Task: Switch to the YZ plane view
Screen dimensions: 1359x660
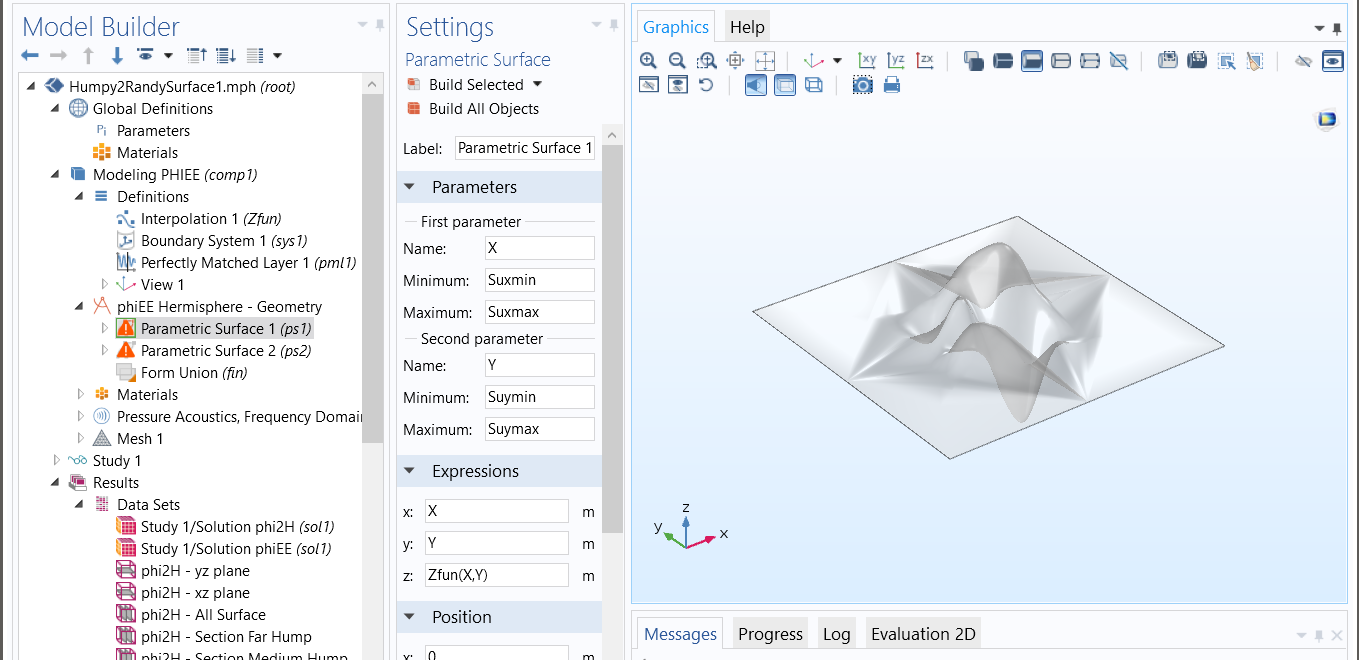Action: [896, 61]
